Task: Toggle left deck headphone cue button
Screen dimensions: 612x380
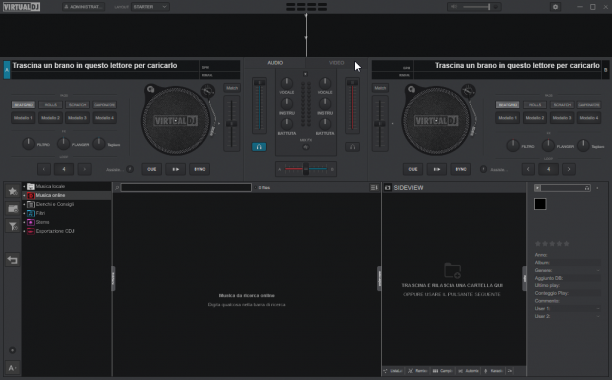Action: click(259, 147)
